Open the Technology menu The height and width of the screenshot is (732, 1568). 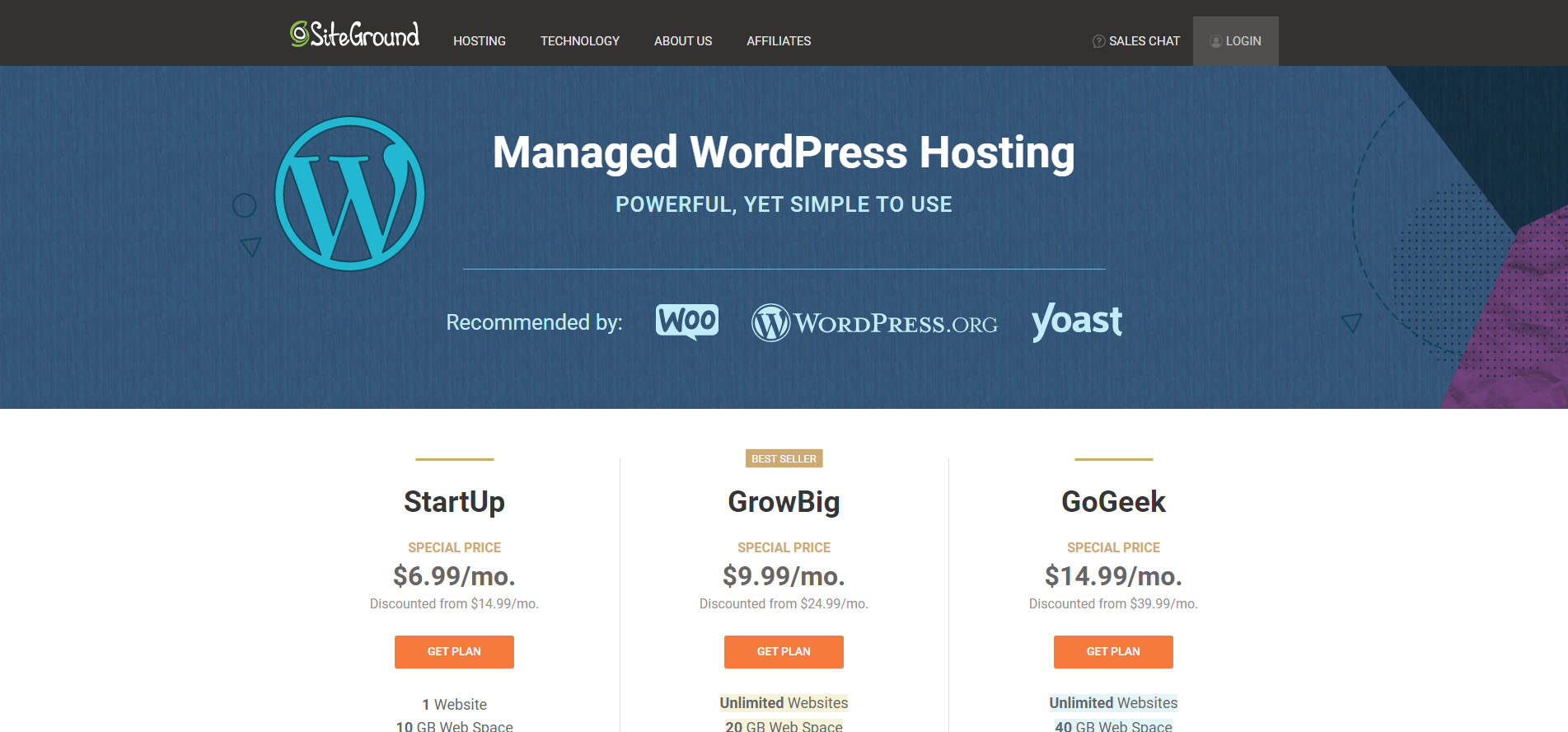[579, 41]
